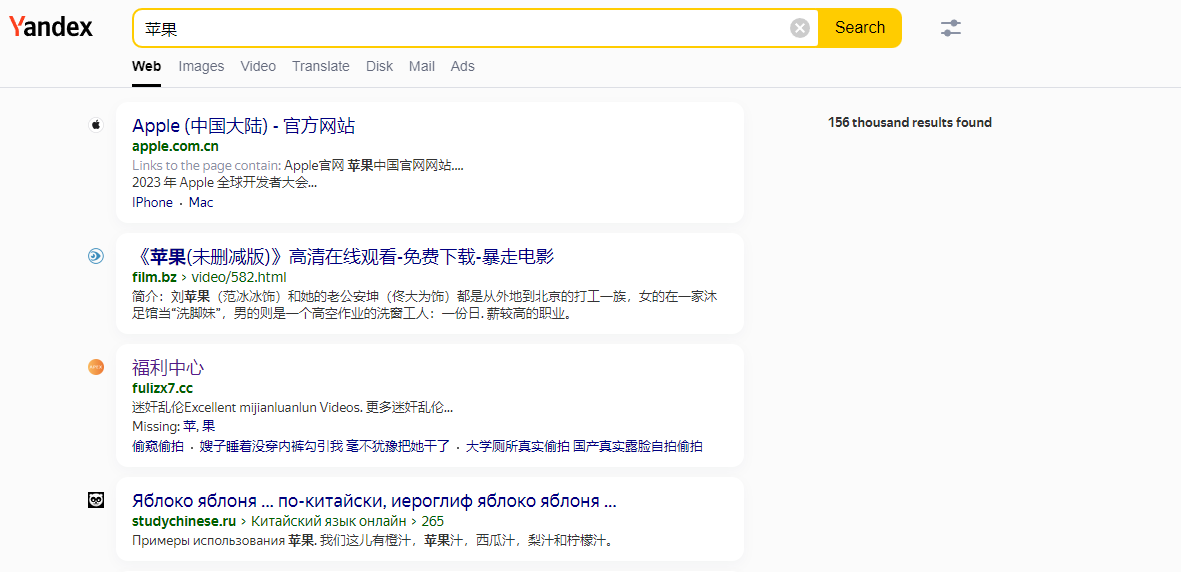Open the Mail tab
The width and height of the screenshot is (1181, 572).
click(422, 66)
